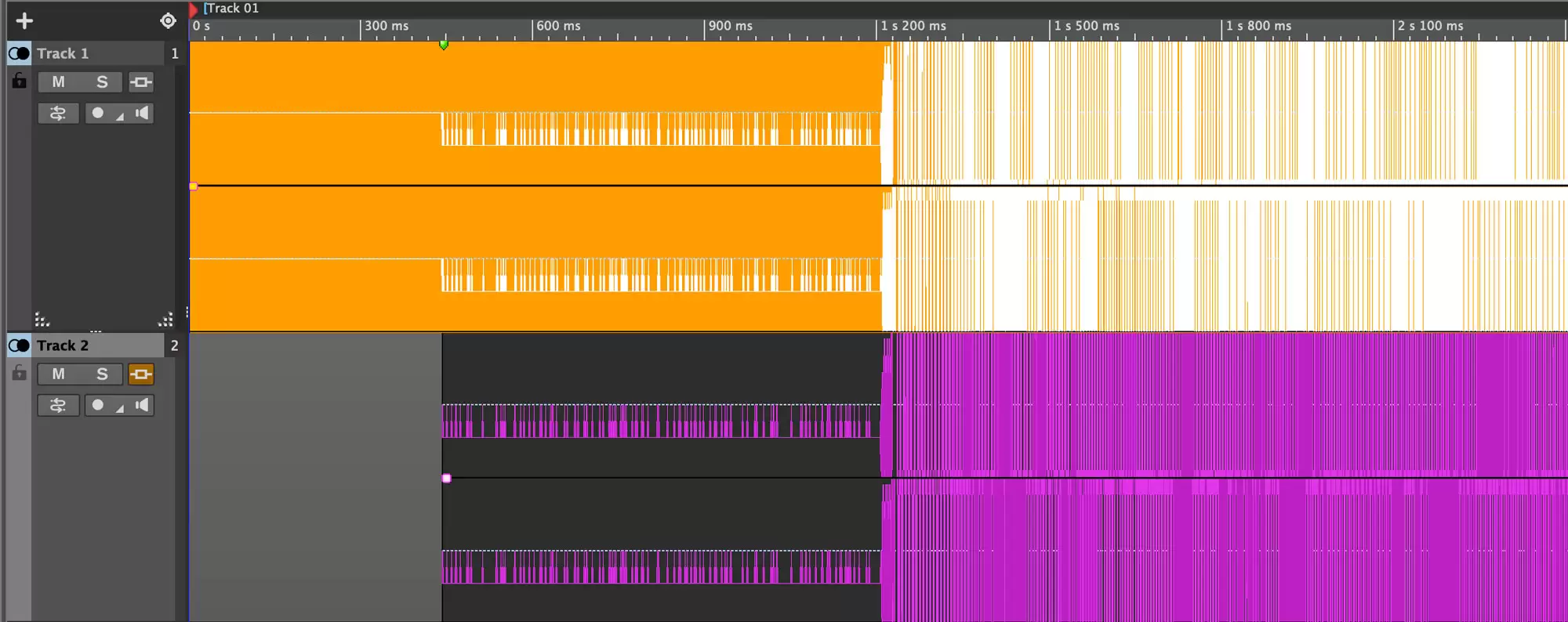Click the Track 1 stereo channel icon
Image resolution: width=1568 pixels, height=622 pixels.
point(19,53)
